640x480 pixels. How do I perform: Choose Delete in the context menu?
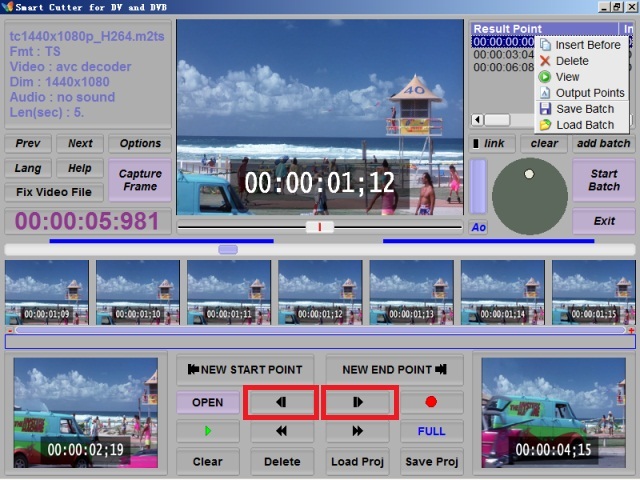tap(582, 61)
